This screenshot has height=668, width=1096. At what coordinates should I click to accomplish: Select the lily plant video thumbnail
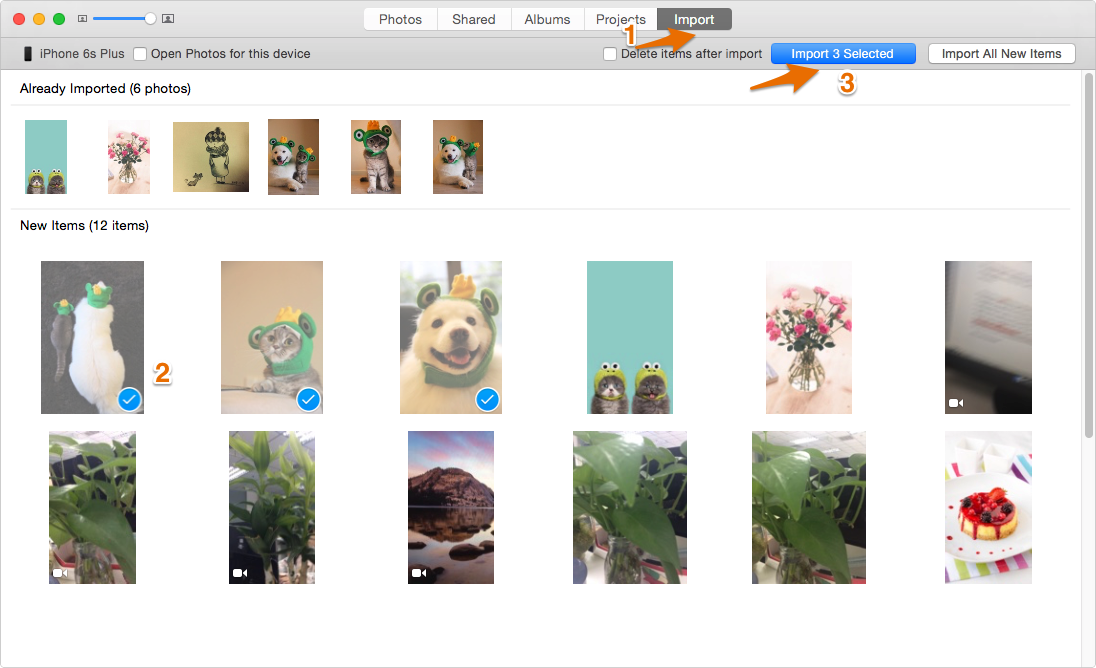pyautogui.click(x=272, y=507)
